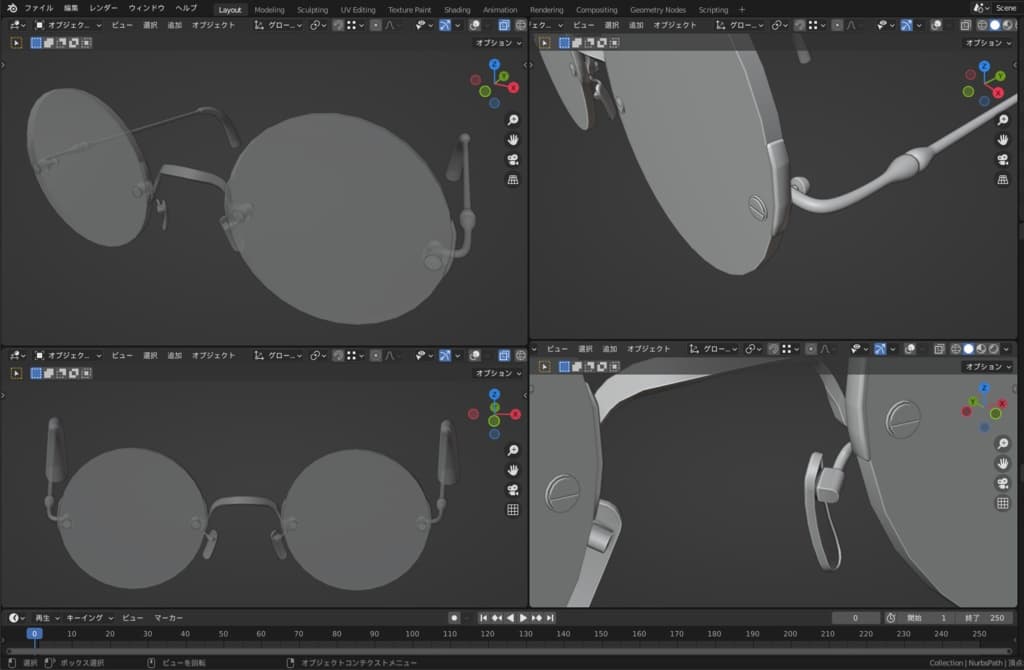The width and height of the screenshot is (1024, 670).
Task: Jump to the end frame in the timeline
Action: (x=548, y=618)
